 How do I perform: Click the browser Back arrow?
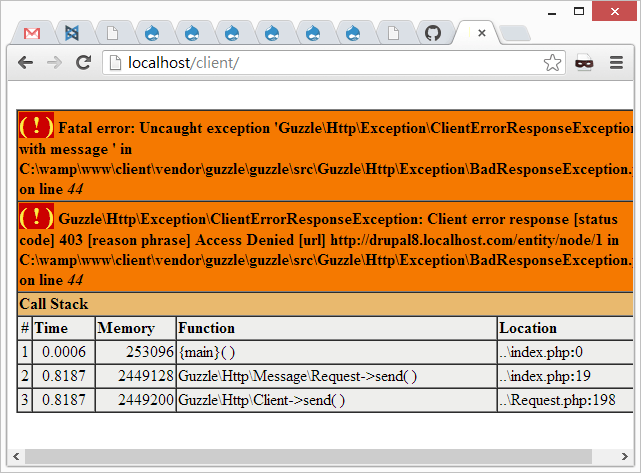[26, 63]
